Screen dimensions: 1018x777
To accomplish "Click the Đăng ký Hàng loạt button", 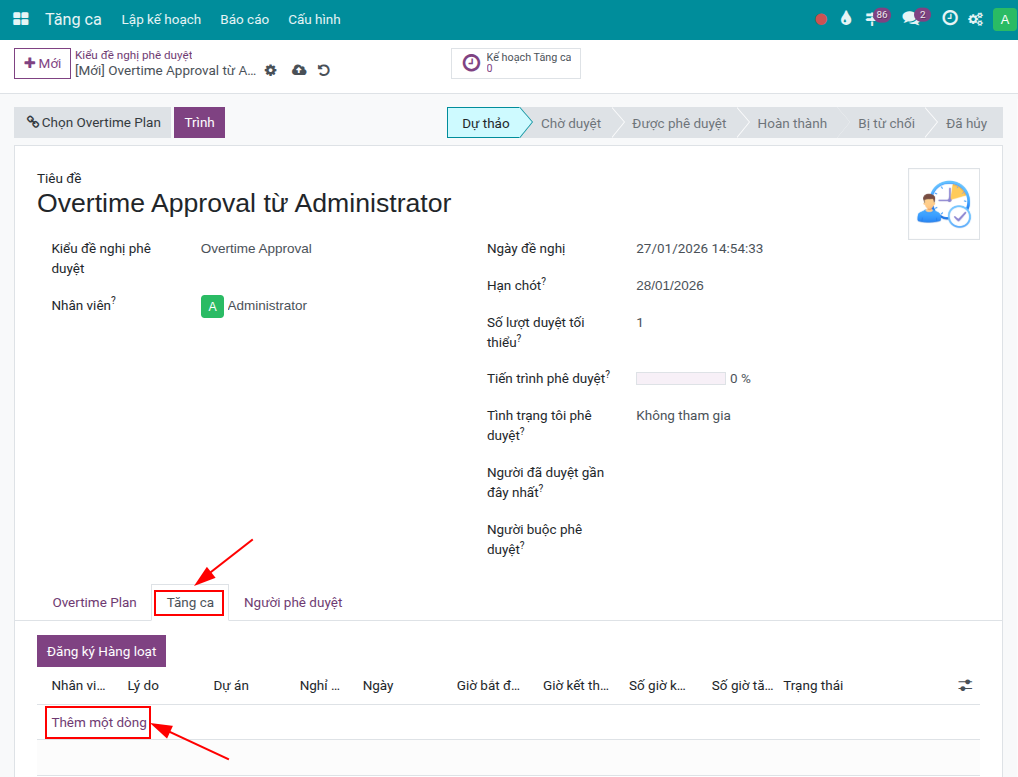I will [x=101, y=650].
